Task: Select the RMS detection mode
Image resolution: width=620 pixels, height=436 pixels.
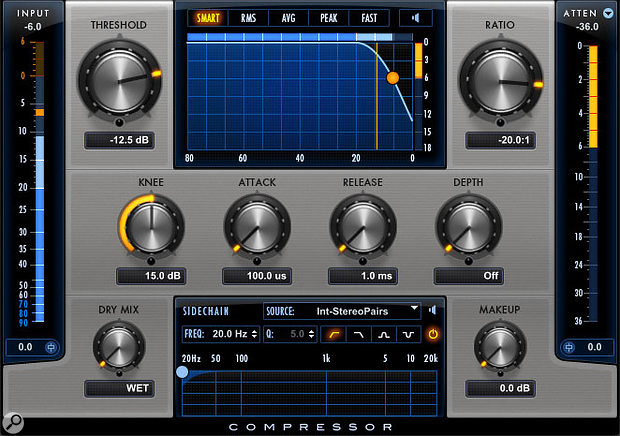Action: 248,18
